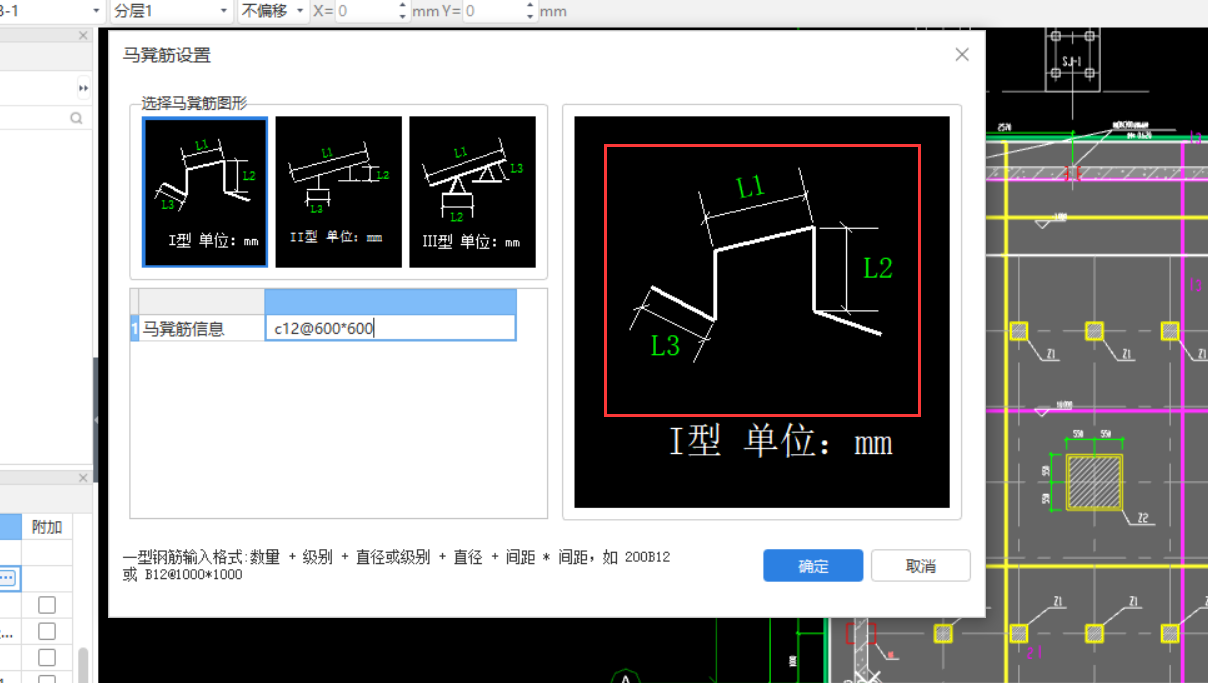This screenshot has width=1208, height=683.
Task: Click the large I型 preview image
Action: point(762,312)
